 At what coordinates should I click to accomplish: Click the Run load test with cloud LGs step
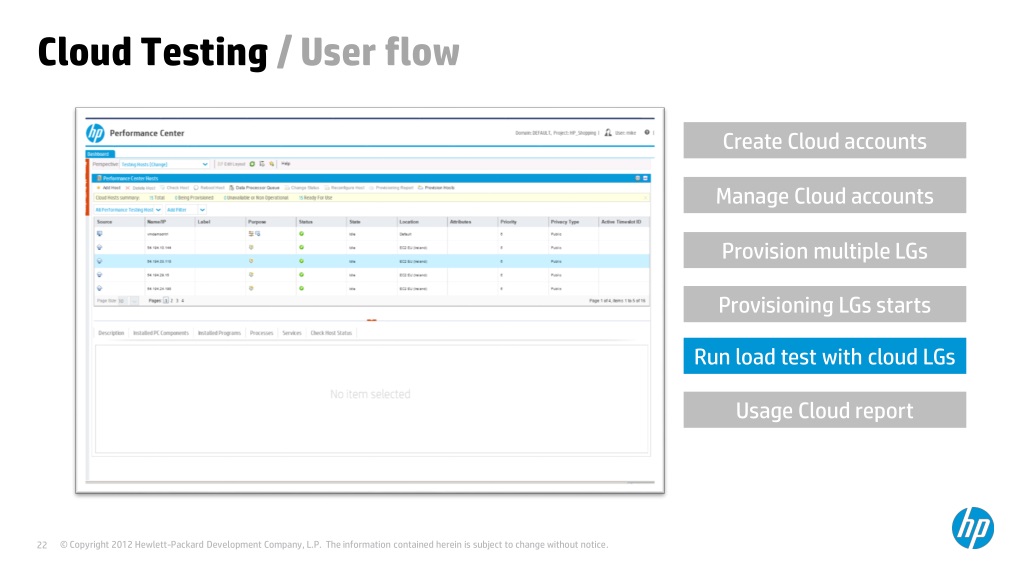825,356
